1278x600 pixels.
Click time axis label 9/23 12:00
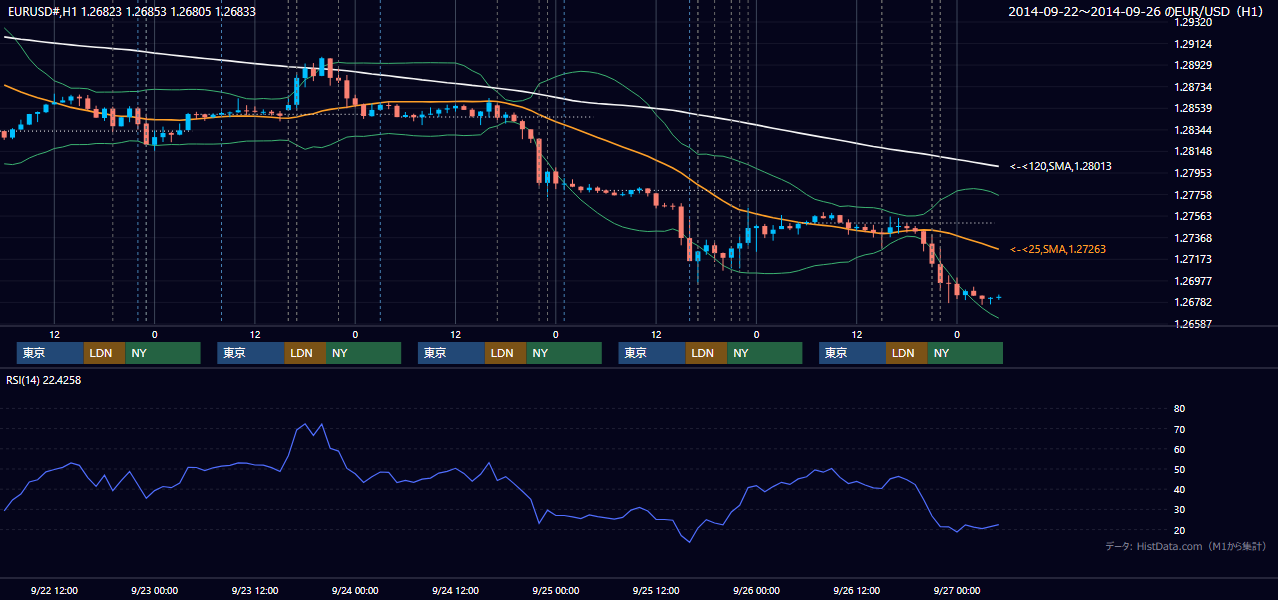(x=254, y=591)
